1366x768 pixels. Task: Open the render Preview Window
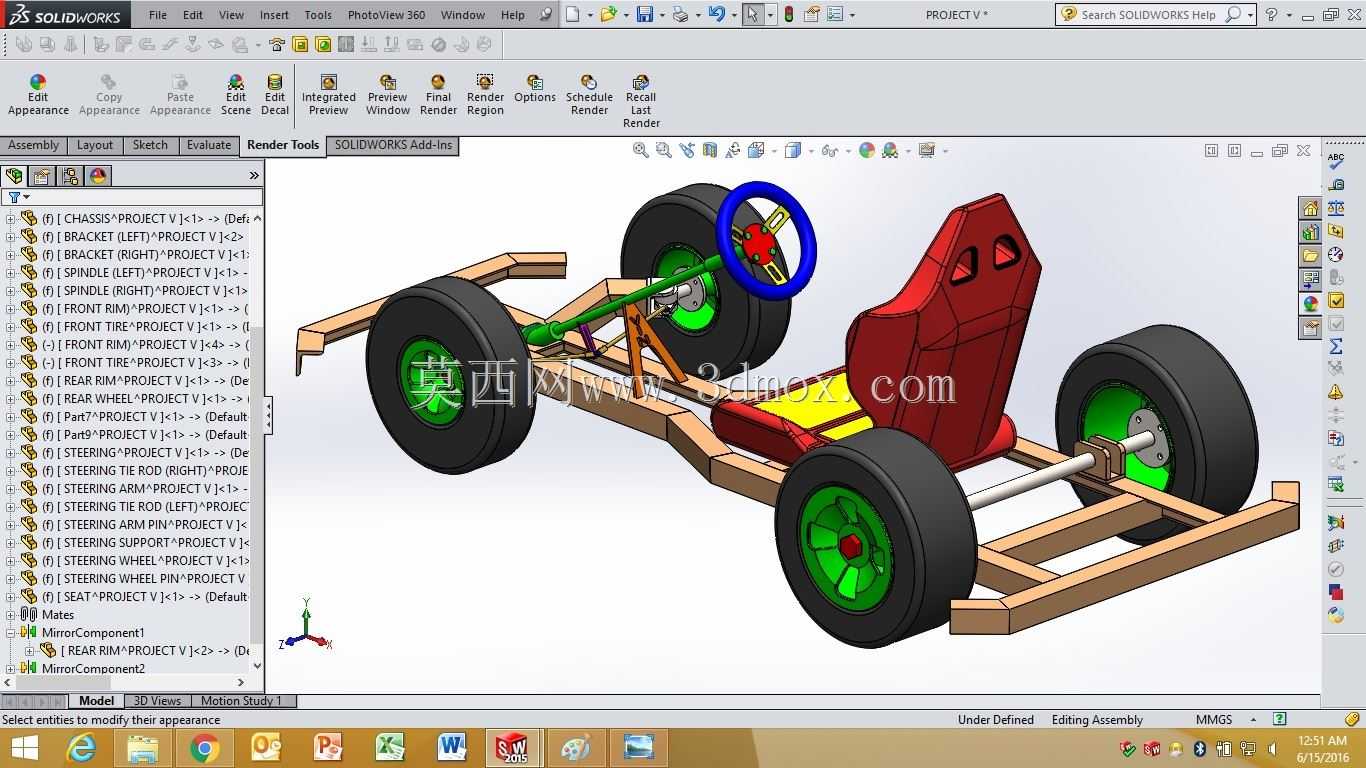tap(388, 95)
